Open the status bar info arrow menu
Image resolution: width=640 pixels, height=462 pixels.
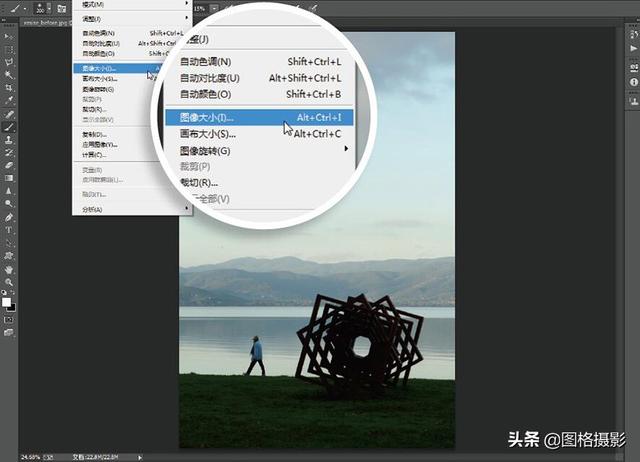[x=140, y=458]
